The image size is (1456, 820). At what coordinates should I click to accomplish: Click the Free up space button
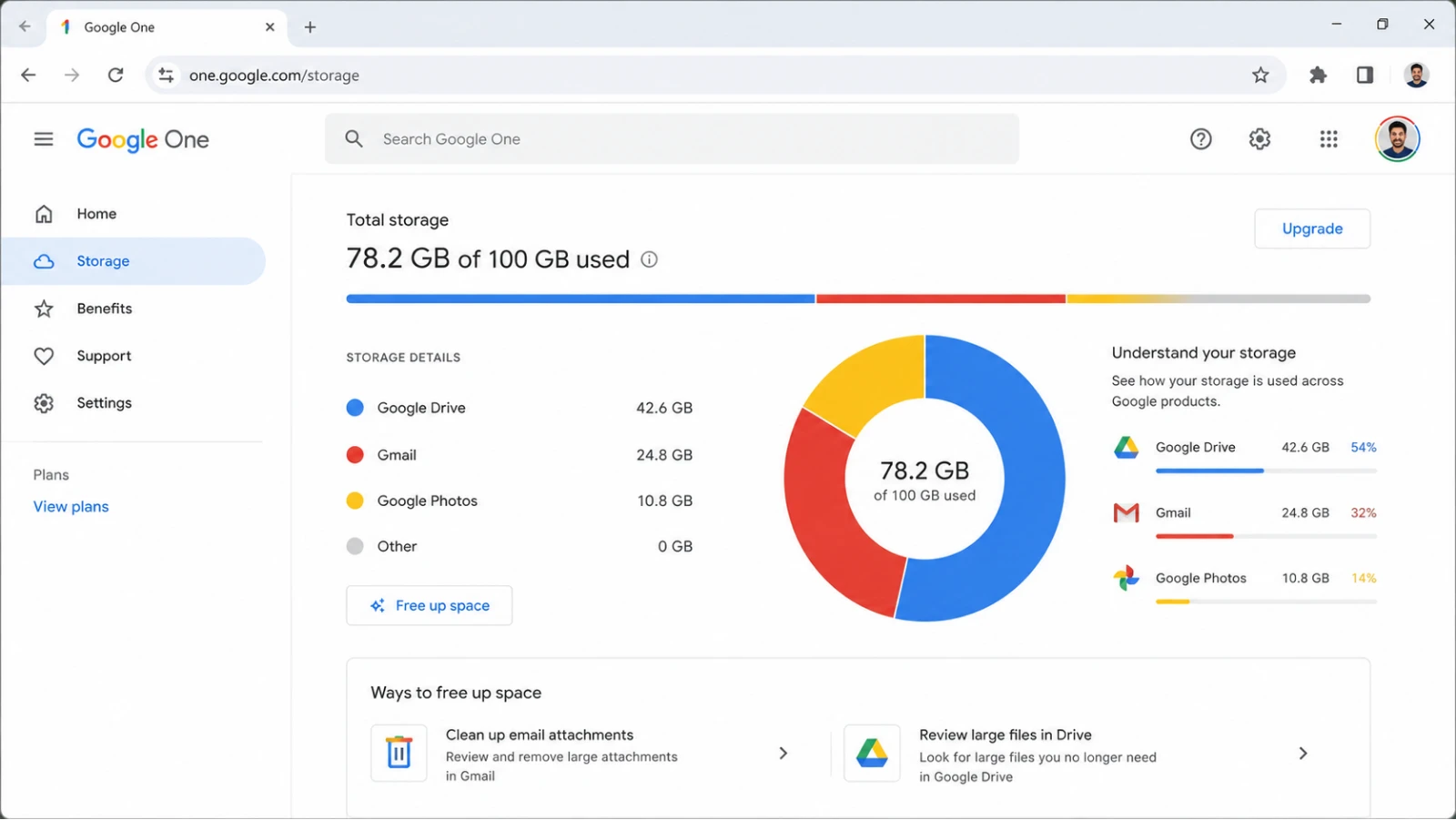pos(429,605)
